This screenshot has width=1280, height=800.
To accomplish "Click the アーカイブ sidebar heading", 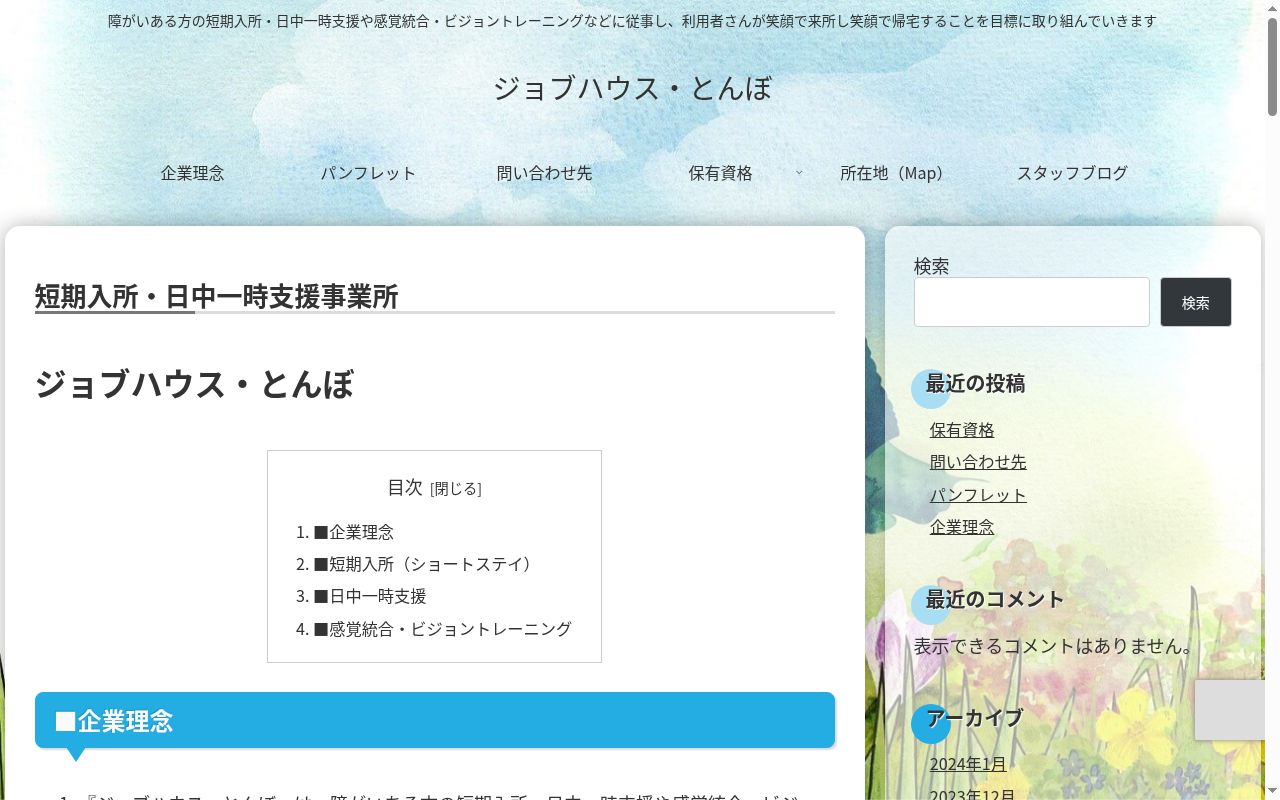I will pyautogui.click(x=974, y=718).
